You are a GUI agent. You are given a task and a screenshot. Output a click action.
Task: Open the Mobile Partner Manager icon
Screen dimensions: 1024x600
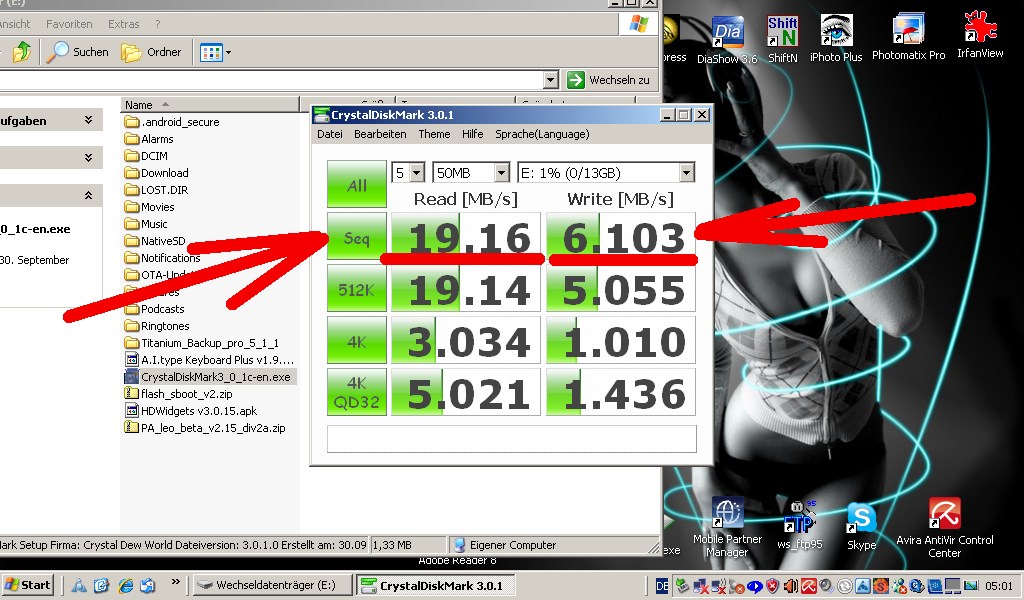pos(727,518)
